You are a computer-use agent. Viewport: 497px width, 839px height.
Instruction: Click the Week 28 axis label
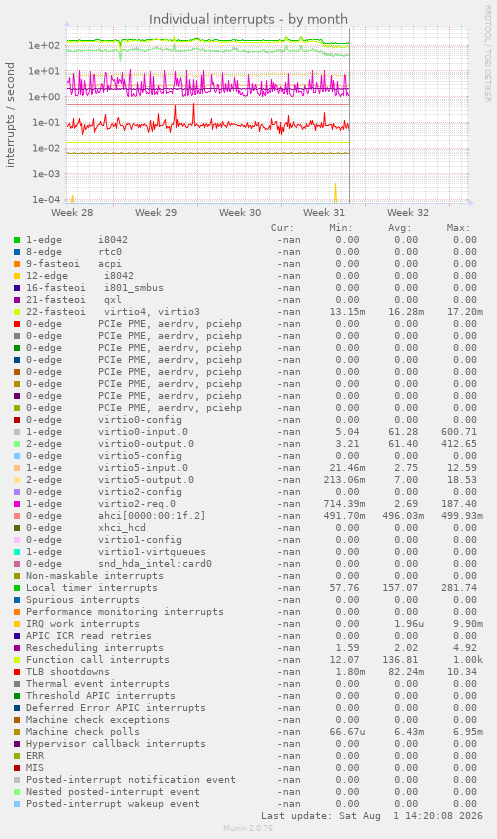point(72,212)
